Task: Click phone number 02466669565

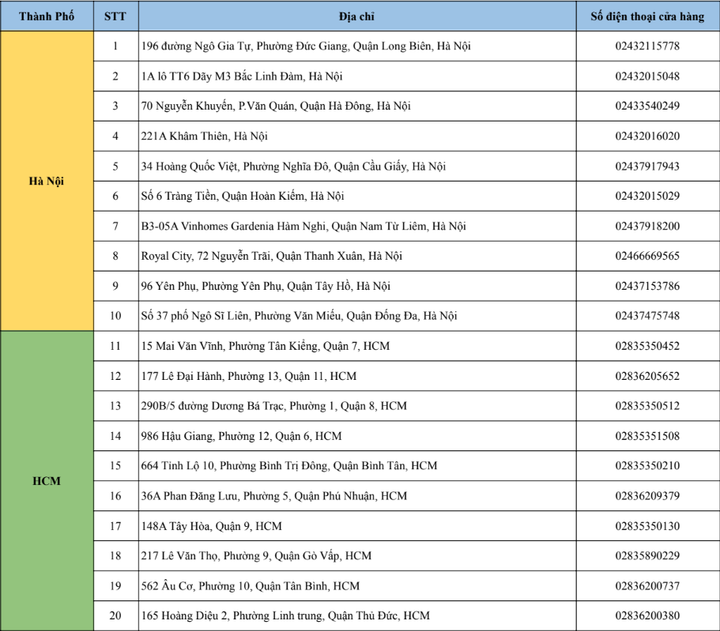Action: point(648,256)
